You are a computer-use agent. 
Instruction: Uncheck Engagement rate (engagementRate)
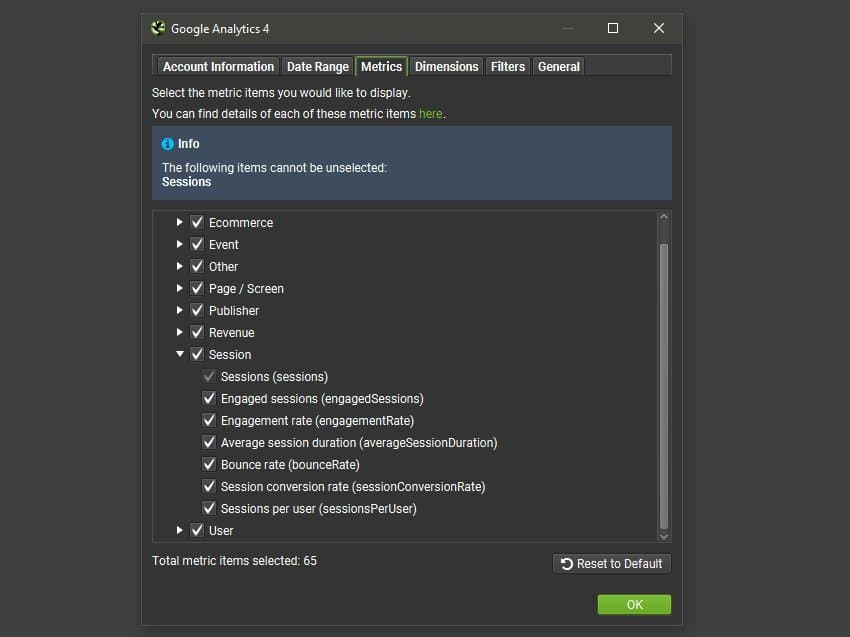[209, 420]
